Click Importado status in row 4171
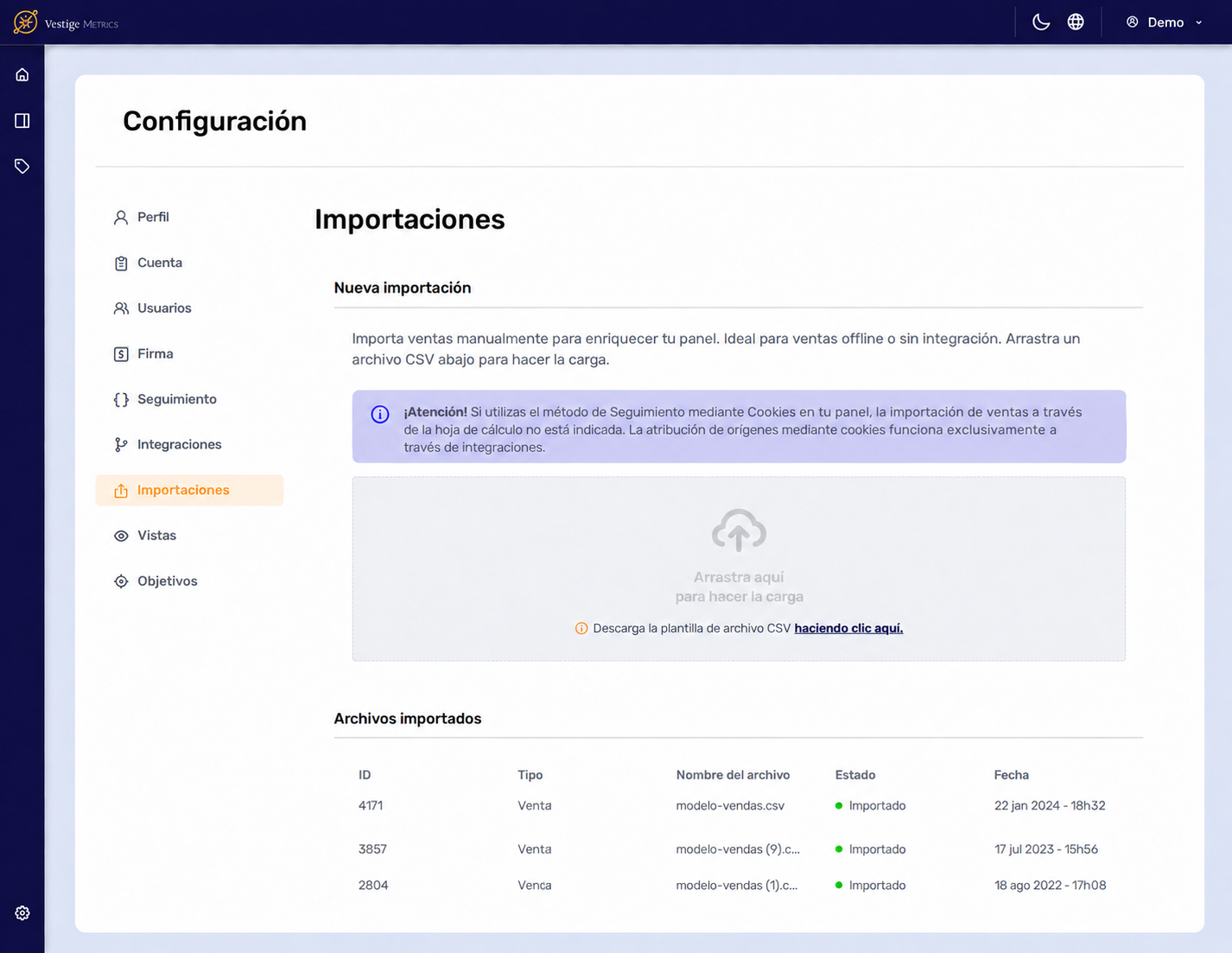1232x953 pixels. pos(871,805)
